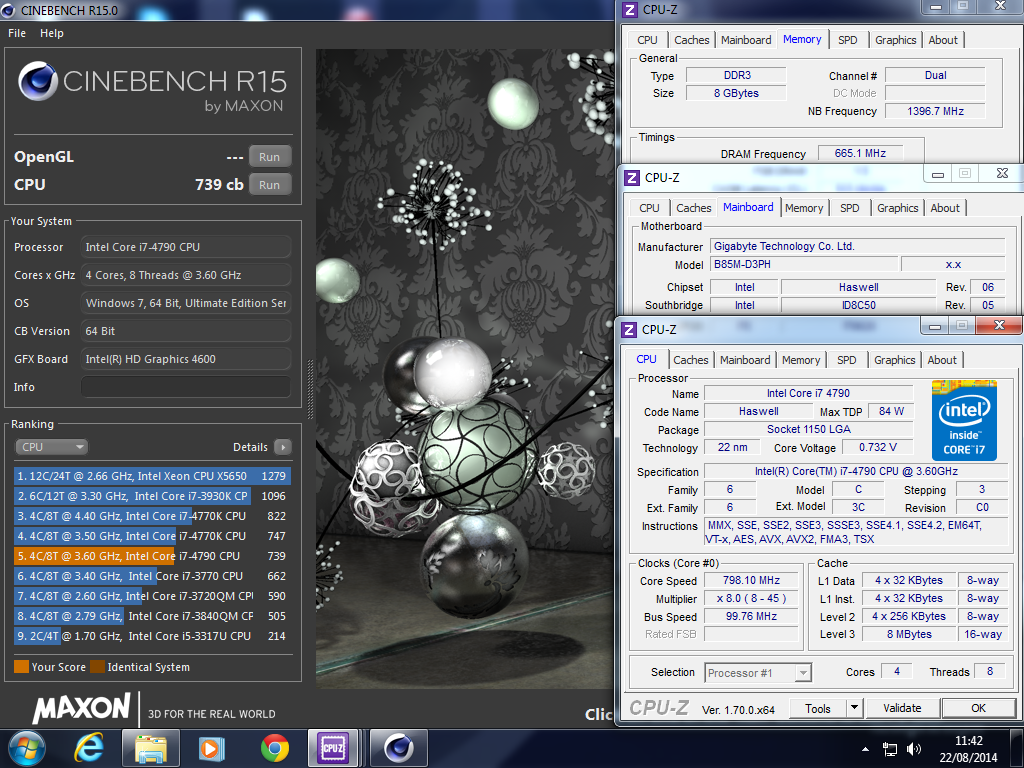Click the network tray icon

(x=889, y=749)
